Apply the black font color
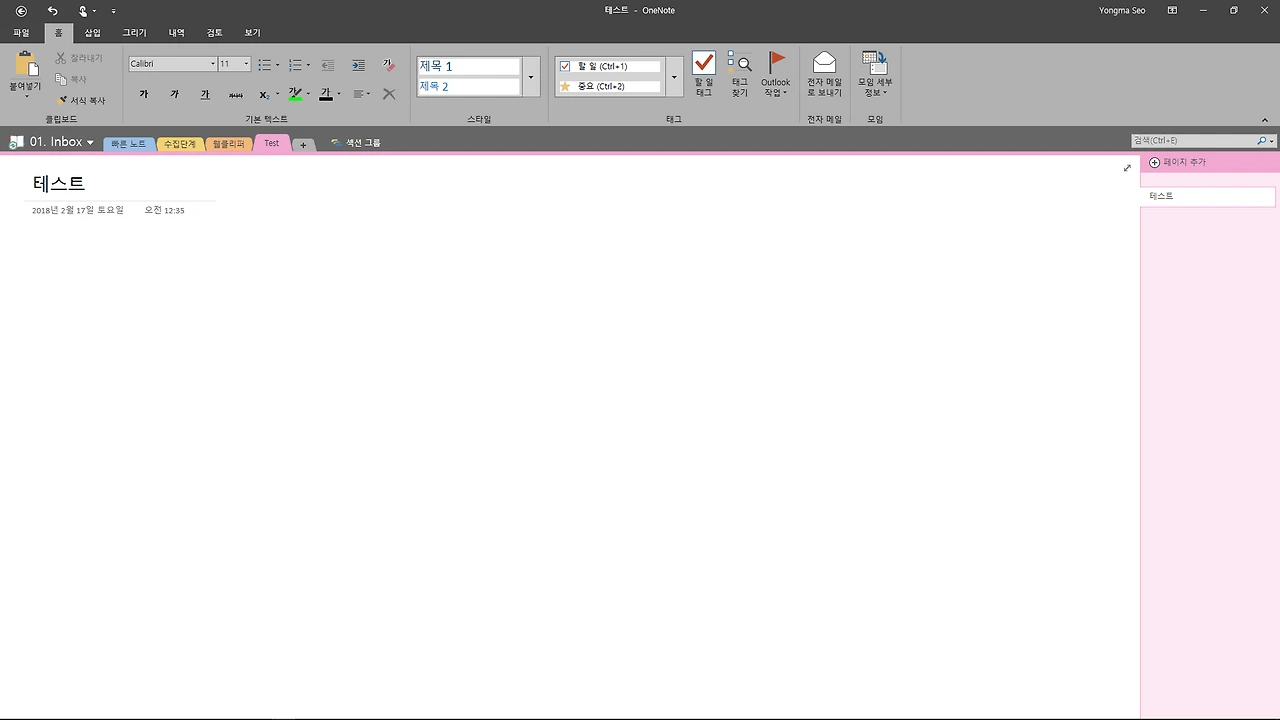1280x720 pixels. coord(326,94)
